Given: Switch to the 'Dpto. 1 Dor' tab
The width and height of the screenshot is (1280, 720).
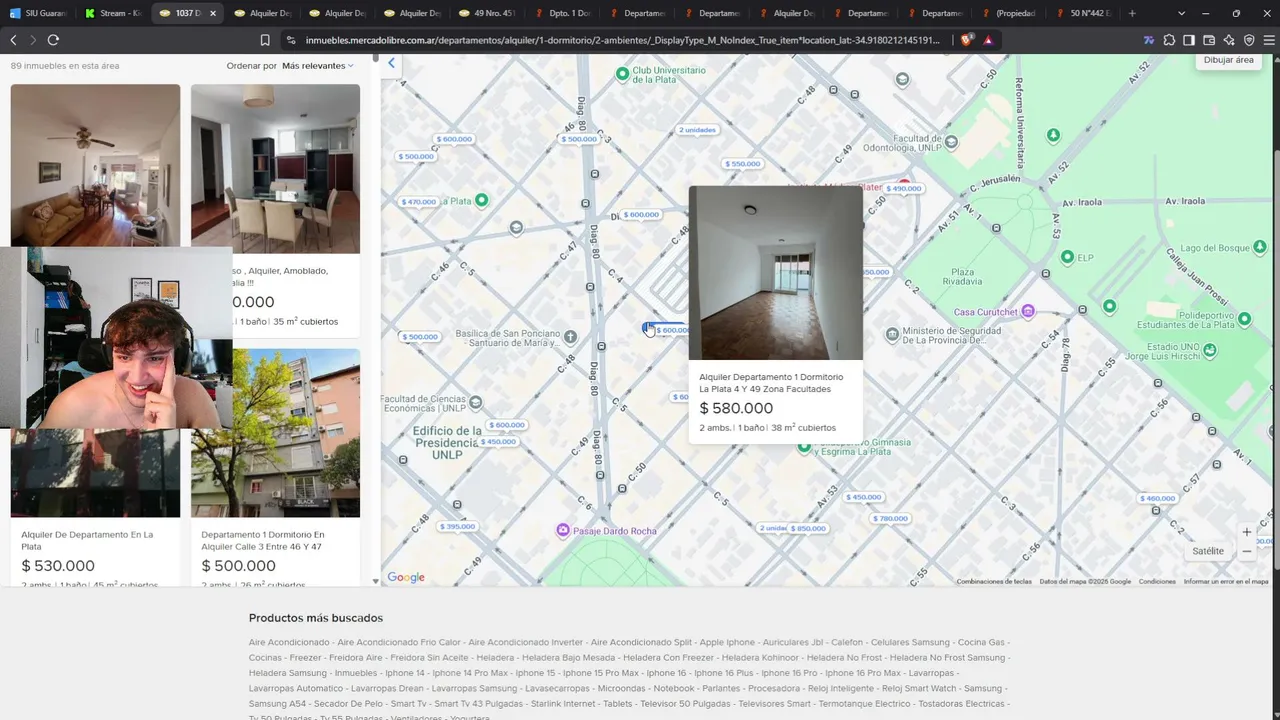Looking at the screenshot, I should pos(562,13).
